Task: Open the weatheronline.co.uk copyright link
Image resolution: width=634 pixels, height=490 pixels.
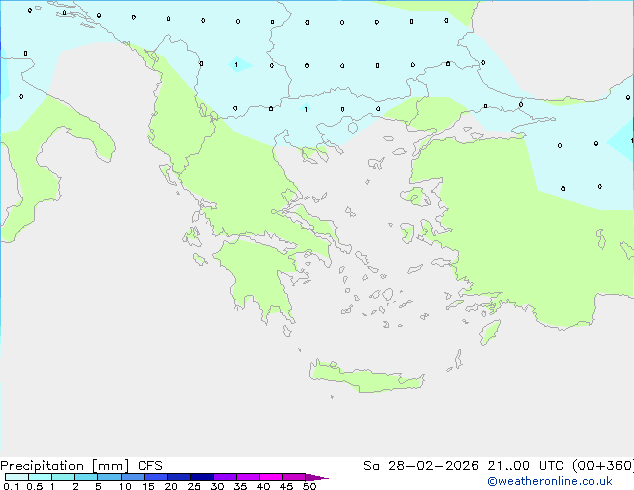Action: (x=550, y=481)
